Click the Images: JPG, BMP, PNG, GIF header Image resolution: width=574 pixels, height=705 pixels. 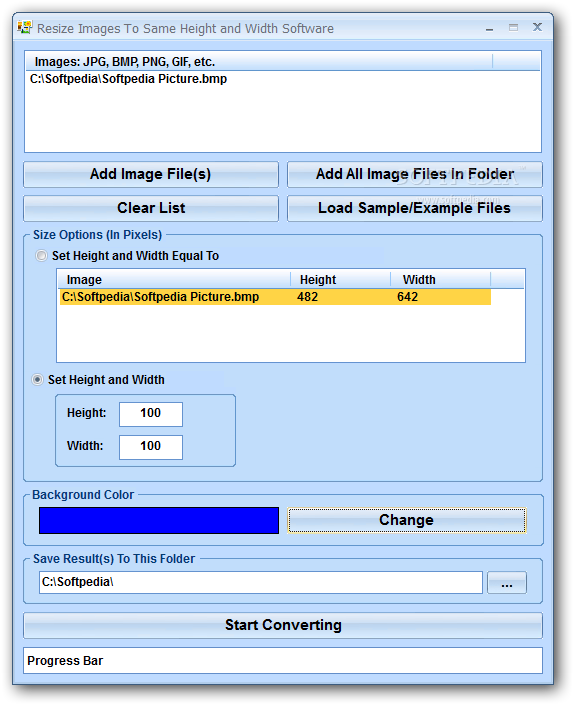tap(259, 62)
